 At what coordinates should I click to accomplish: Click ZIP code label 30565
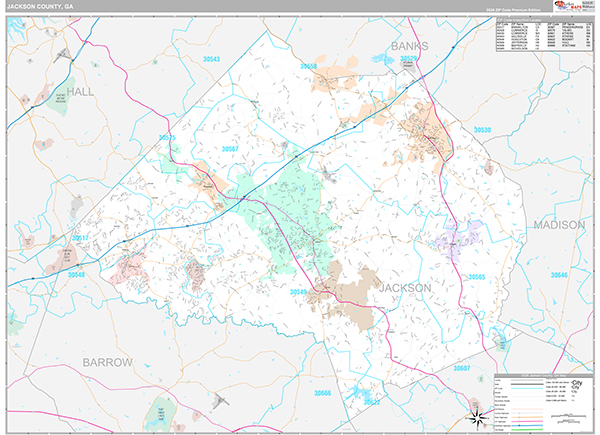pos(477,277)
